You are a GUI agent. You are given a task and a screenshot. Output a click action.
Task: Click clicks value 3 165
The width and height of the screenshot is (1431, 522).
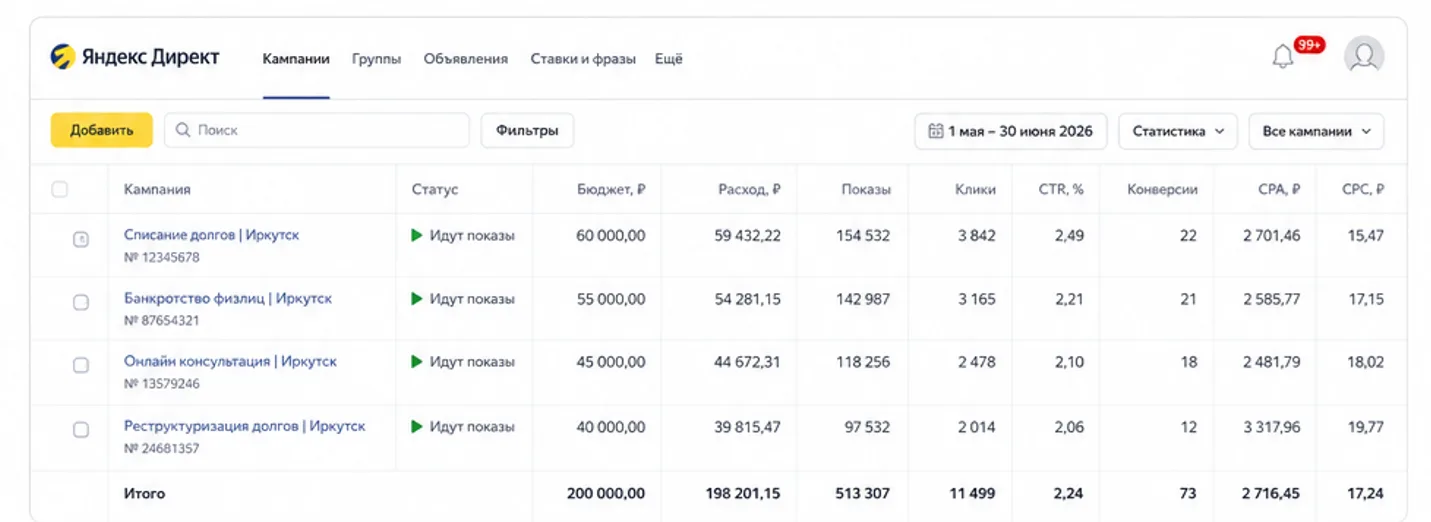point(976,299)
